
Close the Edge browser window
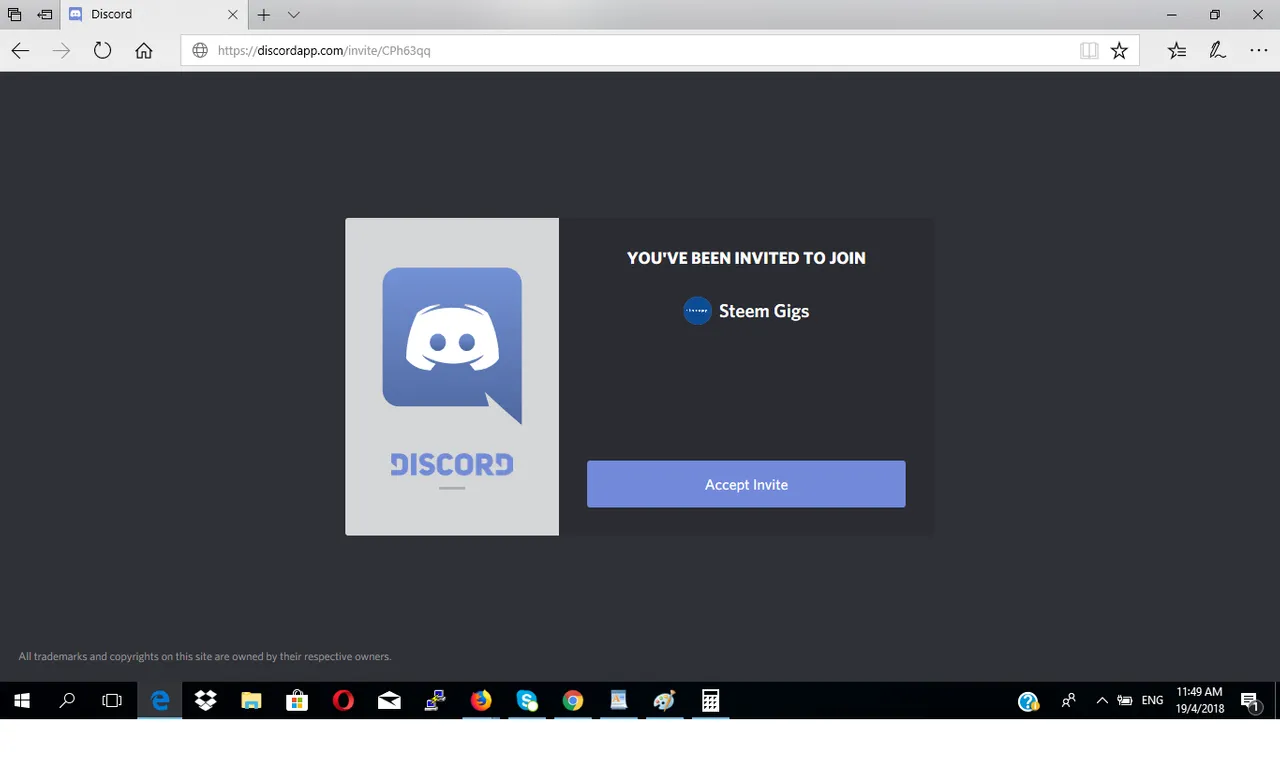pyautogui.click(x=1258, y=15)
